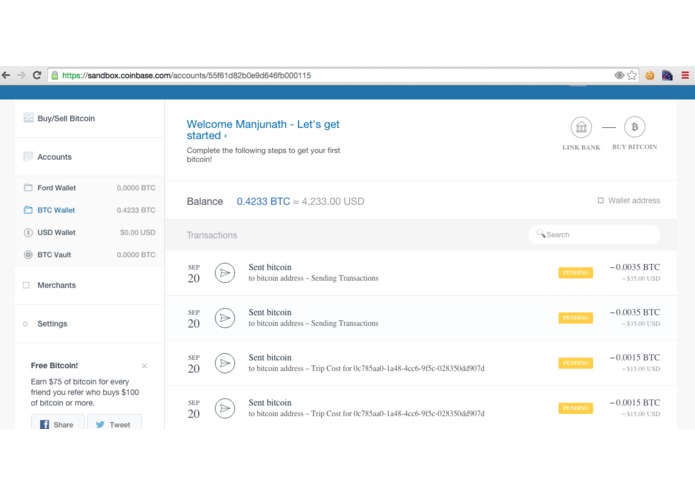The width and height of the screenshot is (695, 494).
Task: Click the Buy/Sell Bitcoin sidebar icon
Action: 28,118
